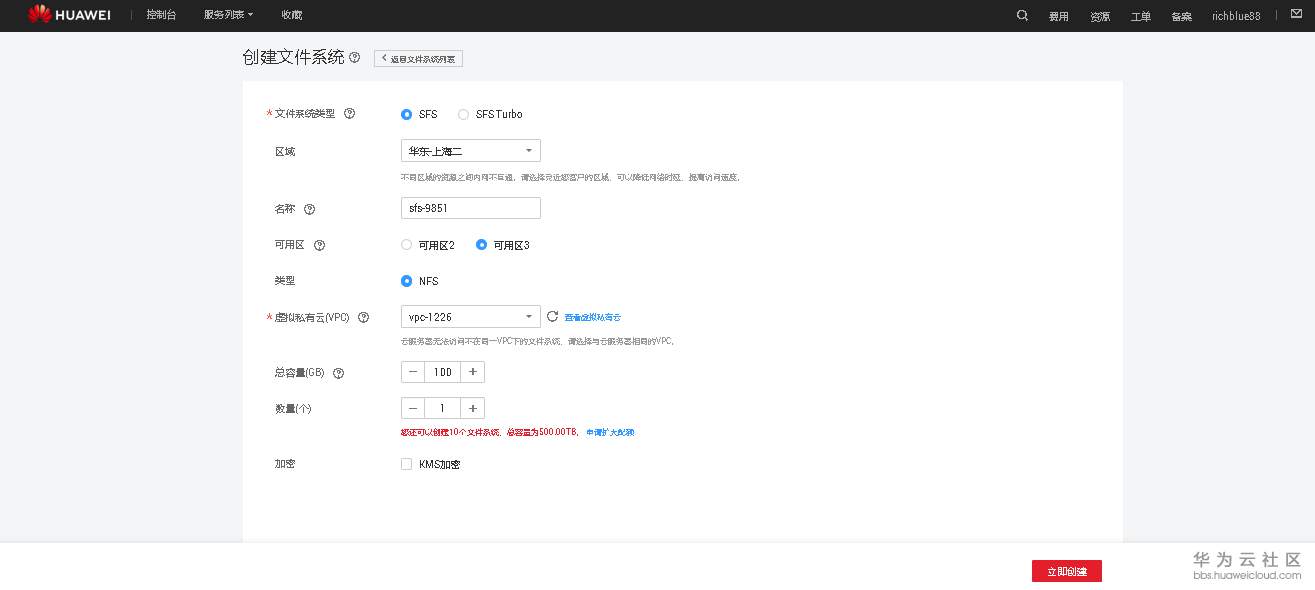This screenshot has width=1315, height=590.
Task: Open 备案 menu
Action: pyautogui.click(x=1181, y=16)
